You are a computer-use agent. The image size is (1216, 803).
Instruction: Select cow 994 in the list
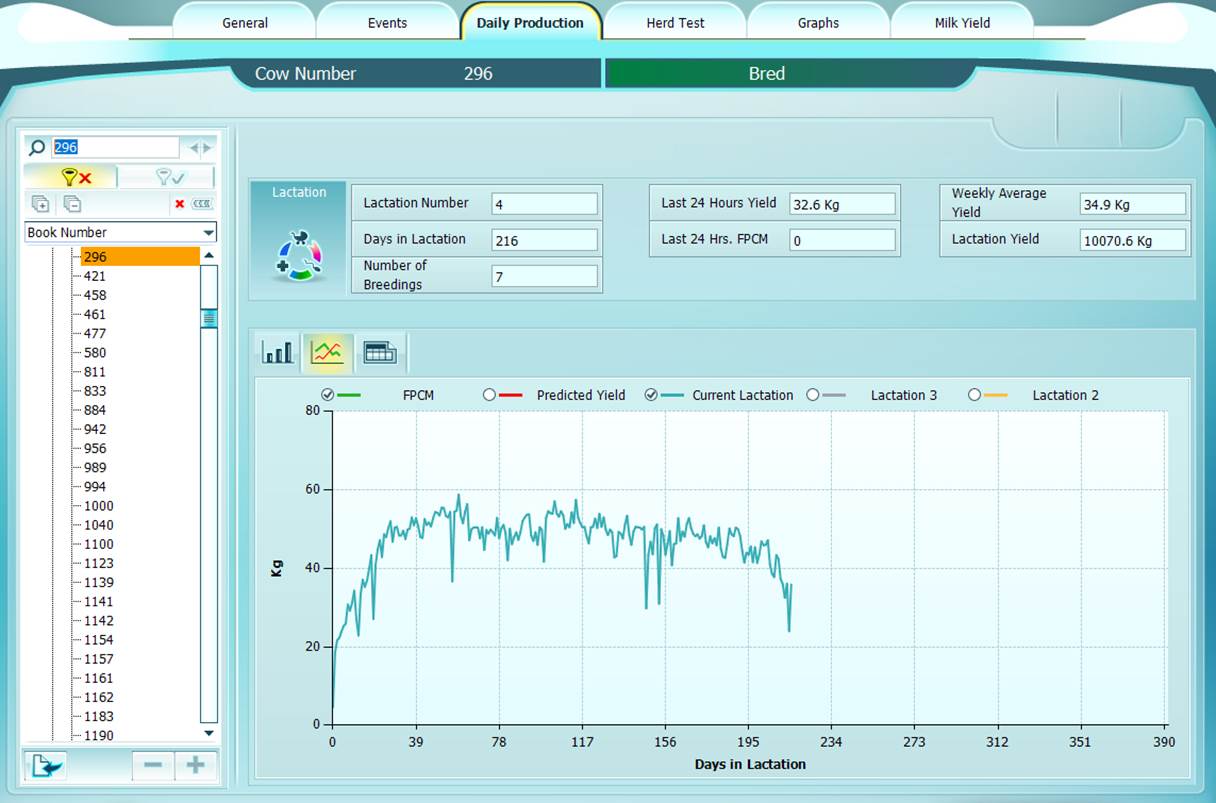coord(95,487)
